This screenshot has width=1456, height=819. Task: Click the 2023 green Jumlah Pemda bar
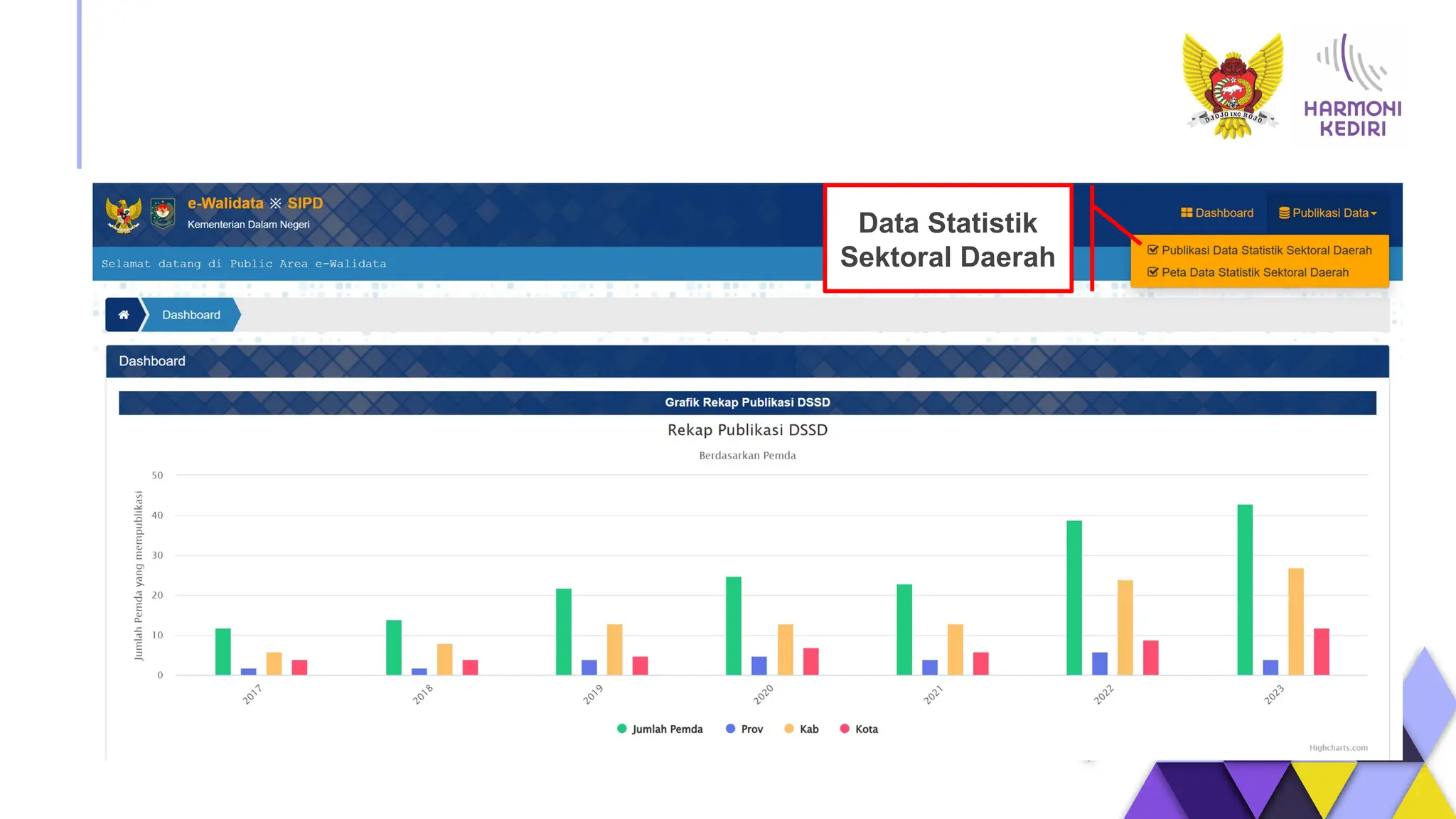coord(1245,589)
